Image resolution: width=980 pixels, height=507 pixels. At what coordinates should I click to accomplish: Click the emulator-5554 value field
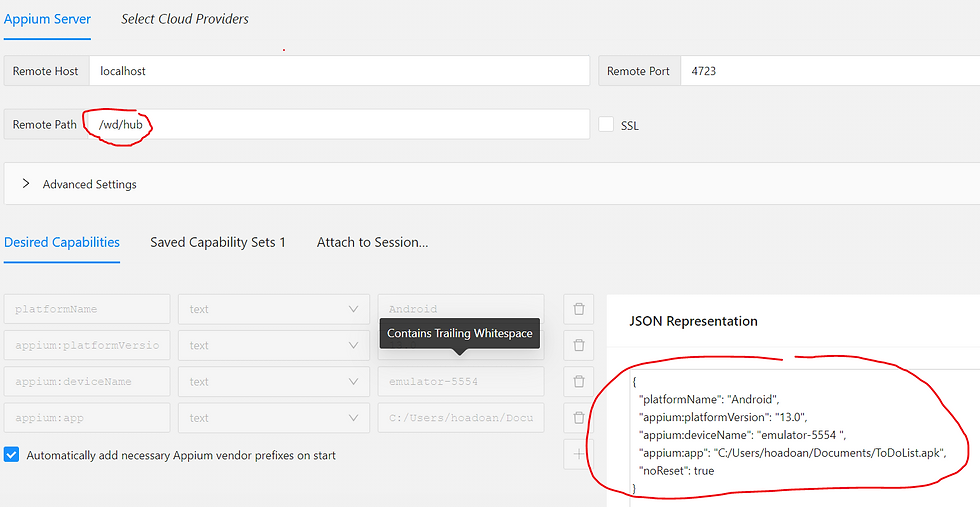(x=461, y=381)
